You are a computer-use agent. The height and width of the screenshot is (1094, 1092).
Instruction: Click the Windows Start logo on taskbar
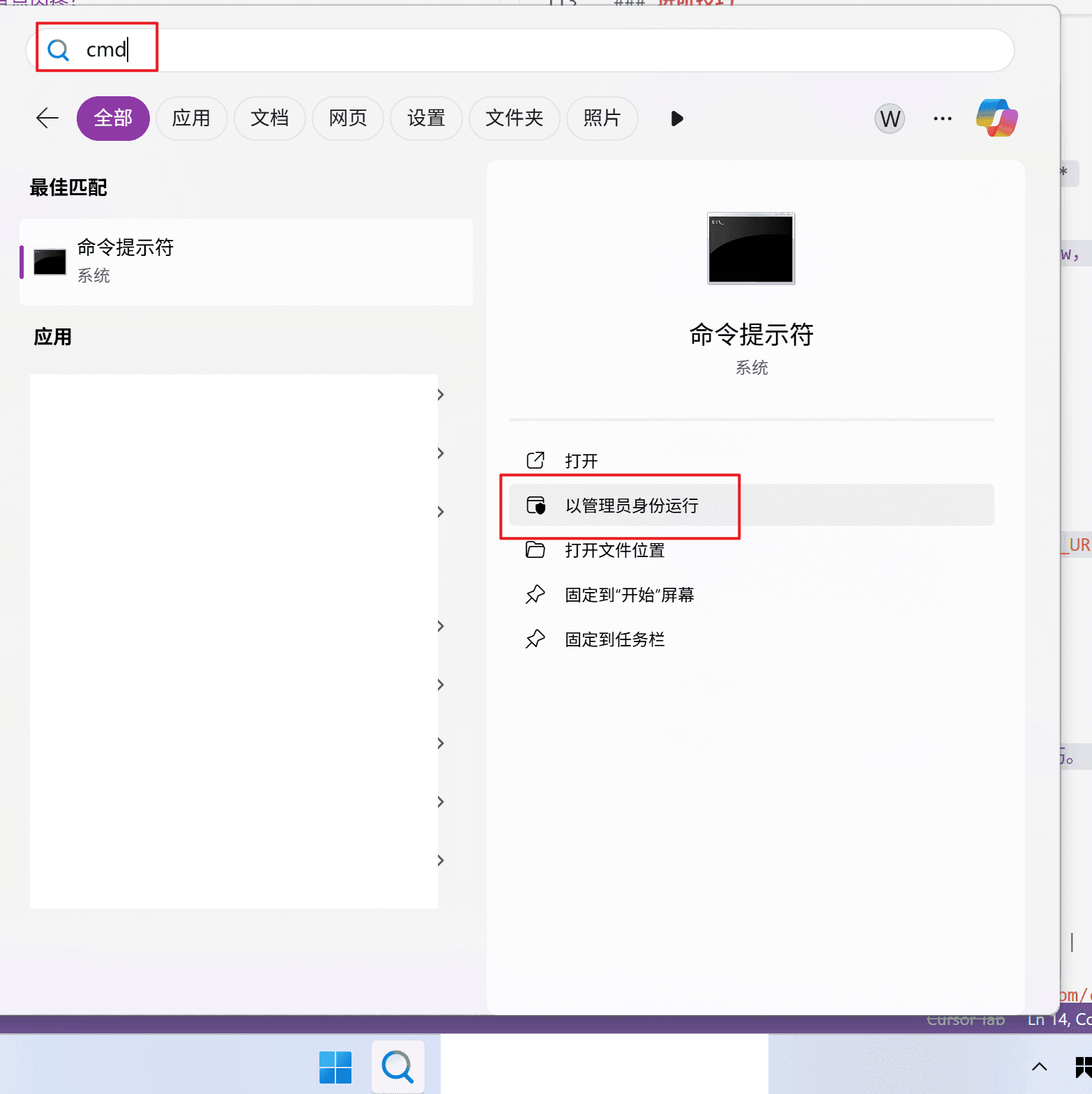[335, 1067]
